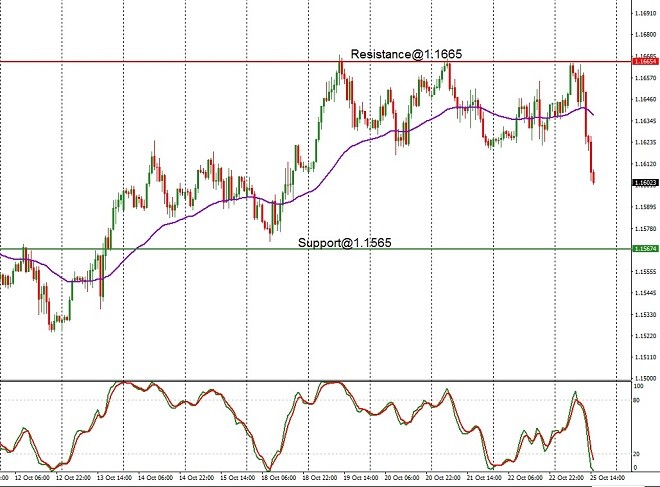This screenshot has width=660, height=487.
Task: Click price axis value 1.16235
Action: point(646,142)
